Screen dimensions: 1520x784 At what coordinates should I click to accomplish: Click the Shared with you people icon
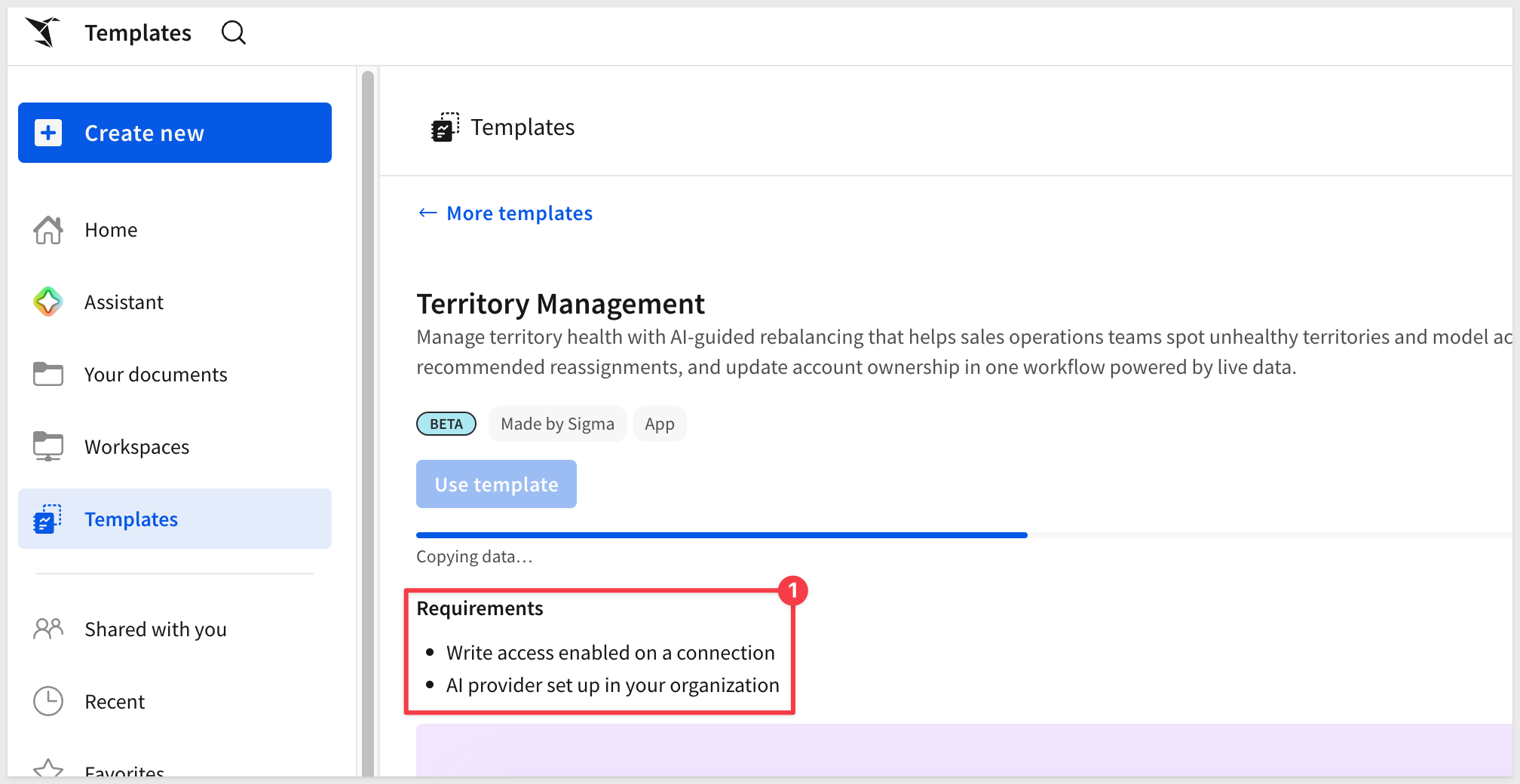coord(48,629)
